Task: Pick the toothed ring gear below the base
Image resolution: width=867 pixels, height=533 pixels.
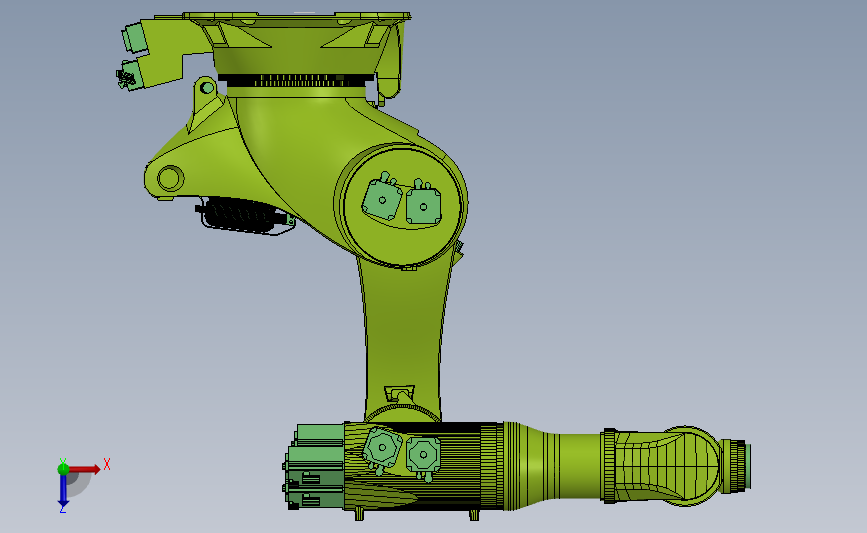Action: pyautogui.click(x=296, y=81)
